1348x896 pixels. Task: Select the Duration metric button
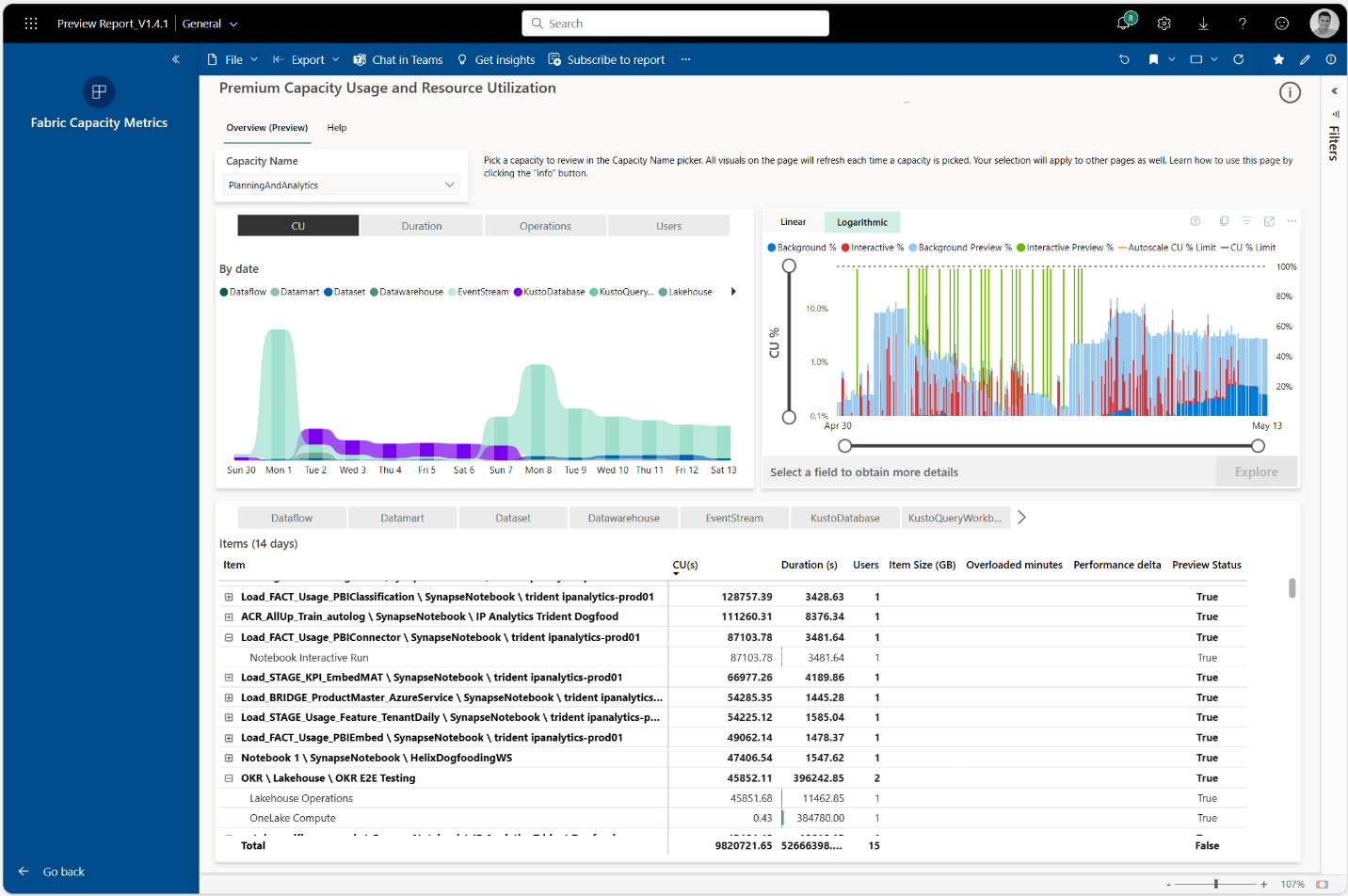(x=422, y=226)
